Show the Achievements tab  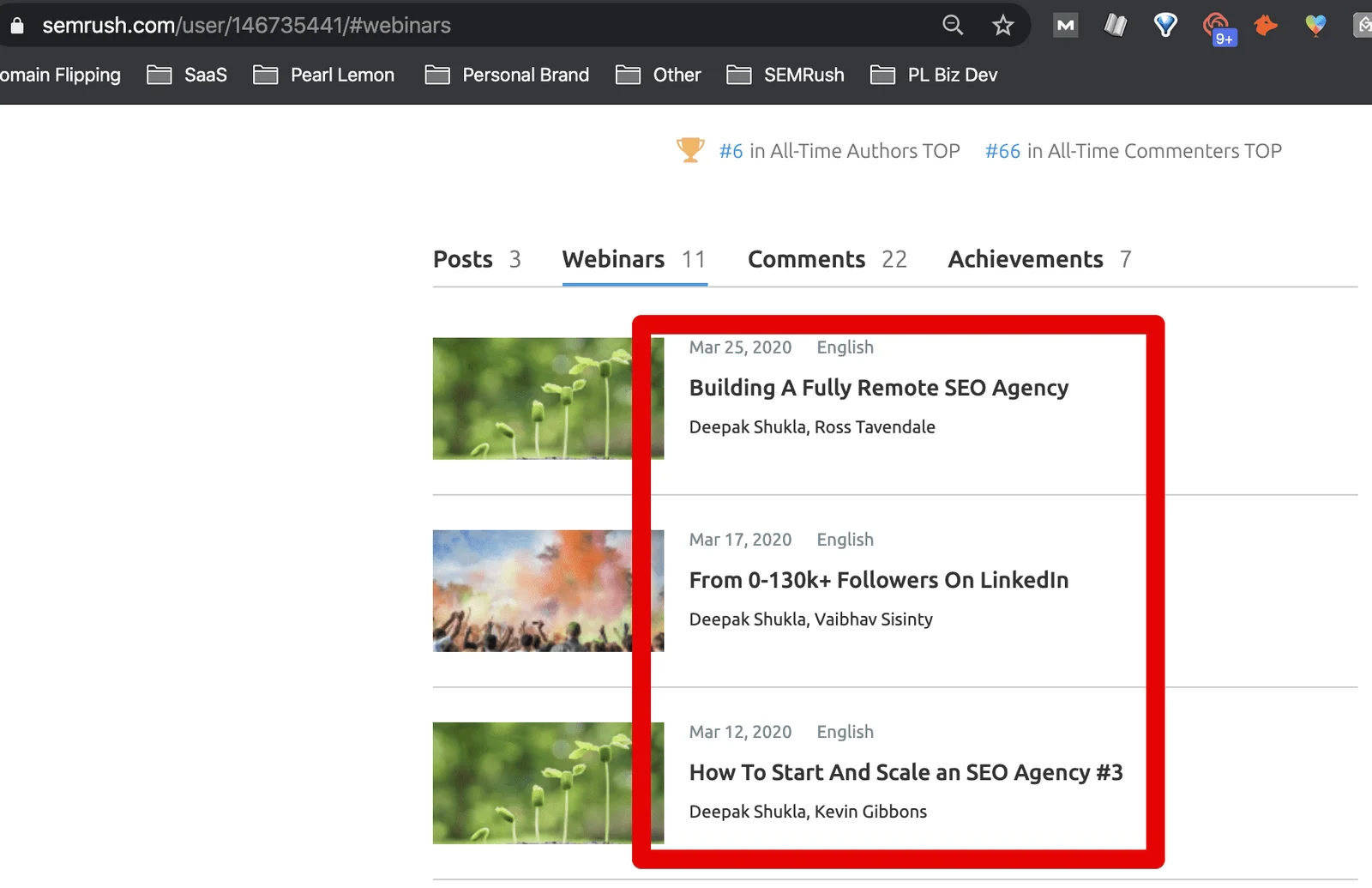(x=1039, y=259)
